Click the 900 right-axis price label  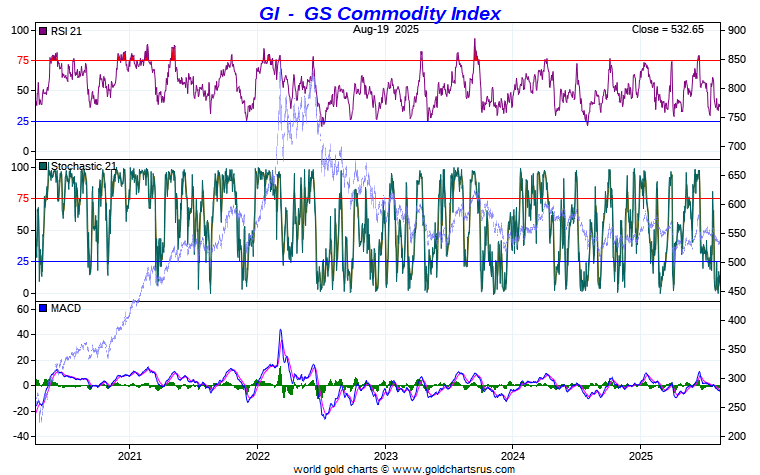(736, 30)
